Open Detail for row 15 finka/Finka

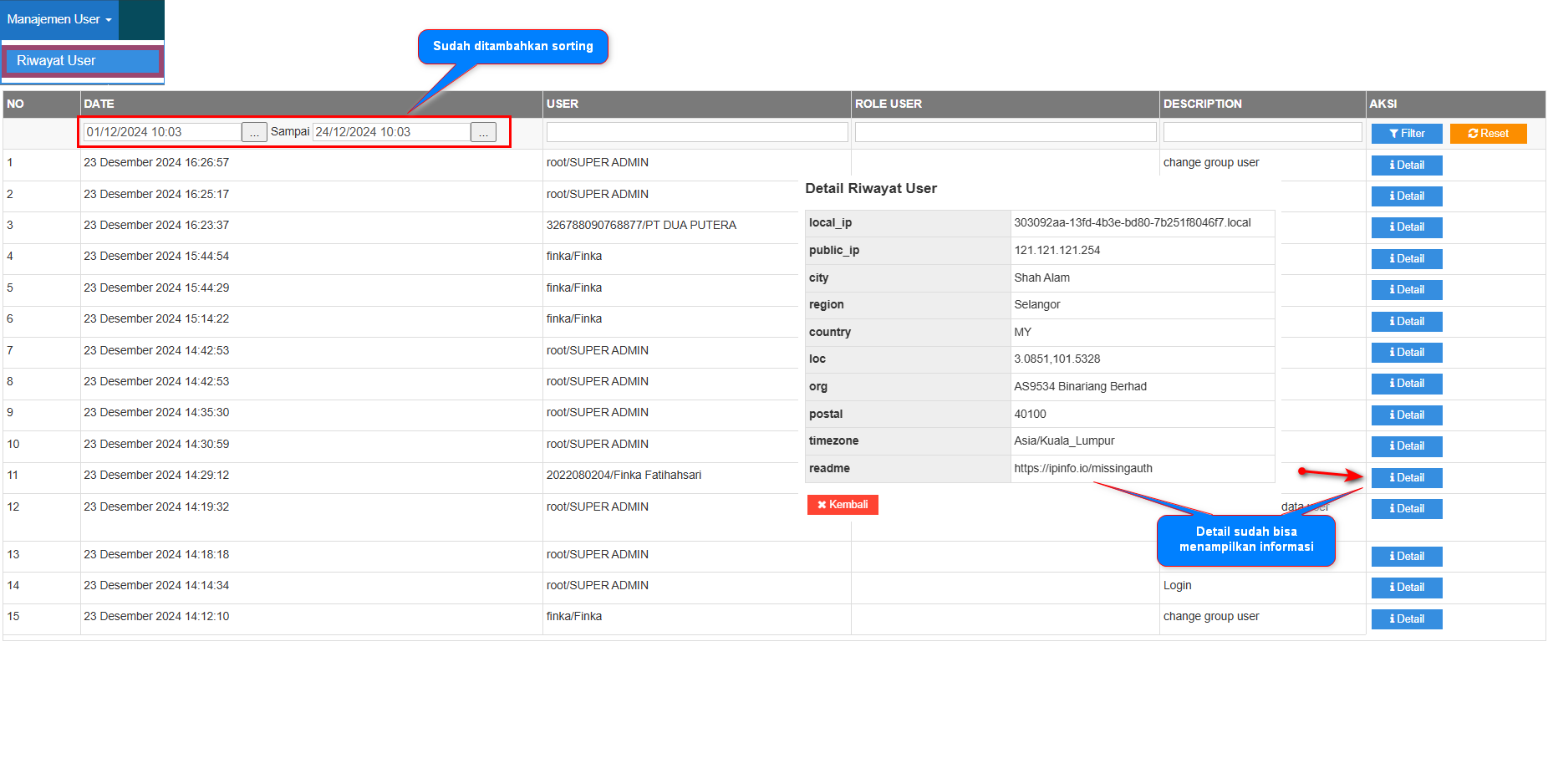(1406, 619)
